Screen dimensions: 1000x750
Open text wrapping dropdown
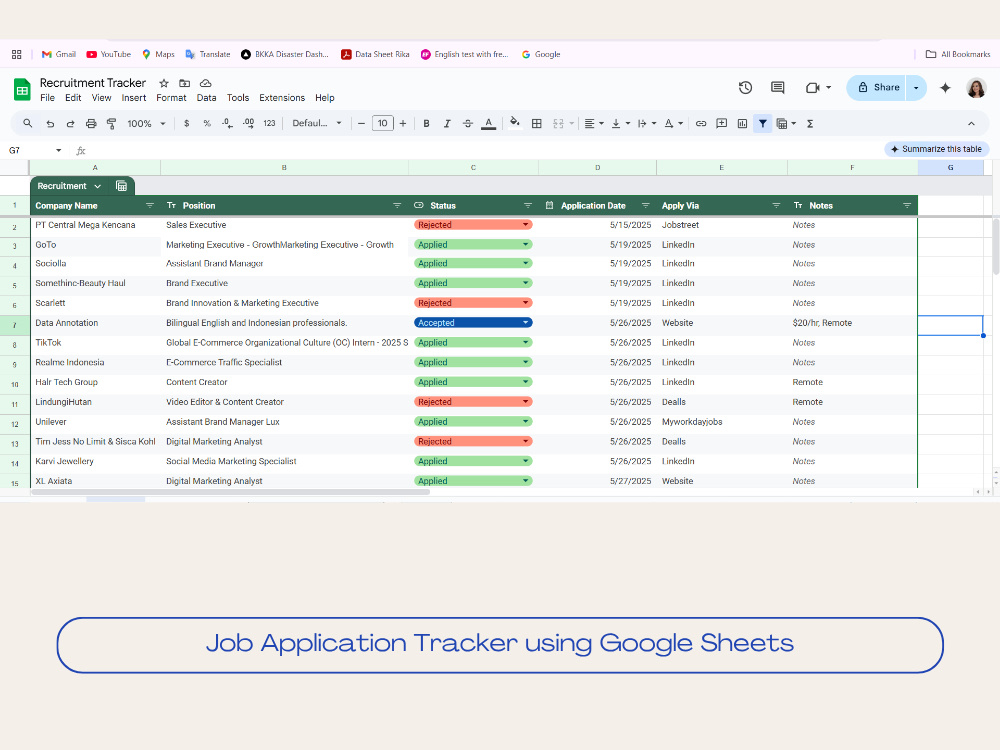pos(646,124)
